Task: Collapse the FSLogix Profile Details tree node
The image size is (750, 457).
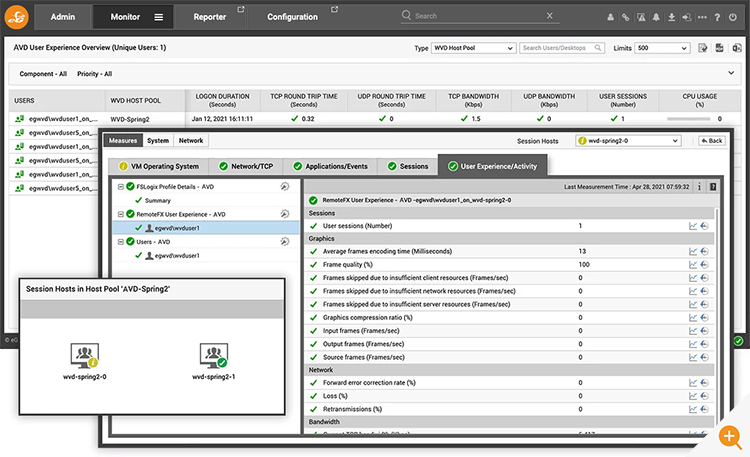Action: coord(121,187)
